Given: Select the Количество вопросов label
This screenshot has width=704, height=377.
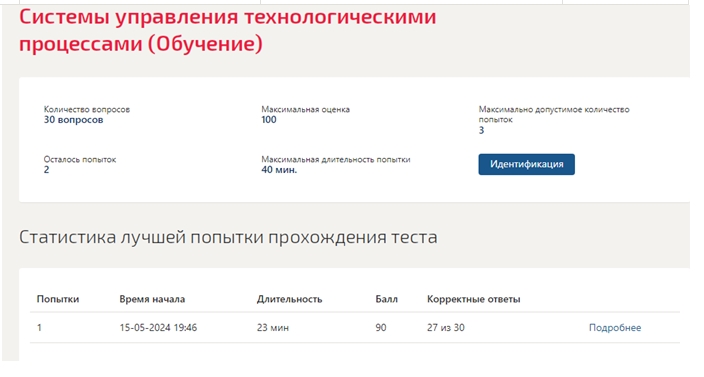Looking at the screenshot, I should pyautogui.click(x=87, y=109).
